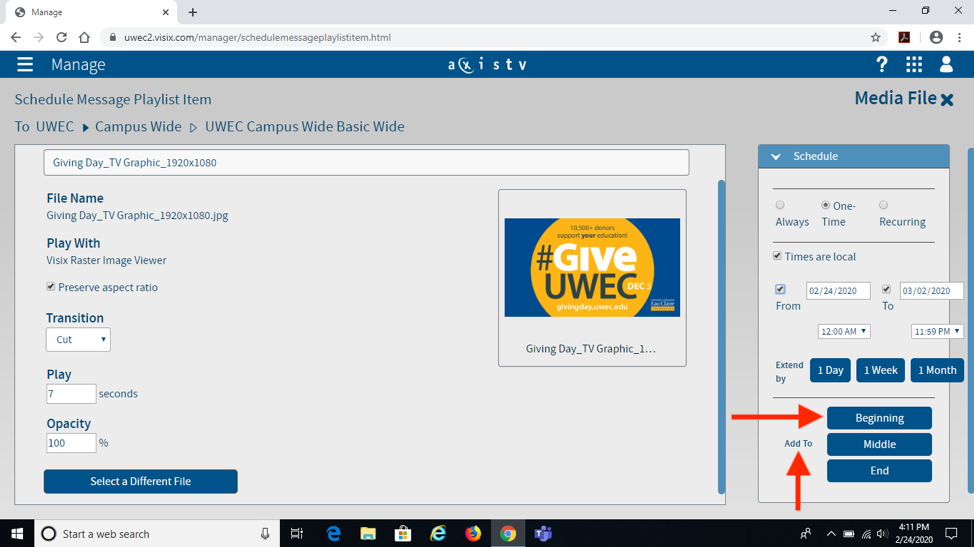This screenshot has width=974, height=547.
Task: Click the browser back arrow
Action: [16, 37]
